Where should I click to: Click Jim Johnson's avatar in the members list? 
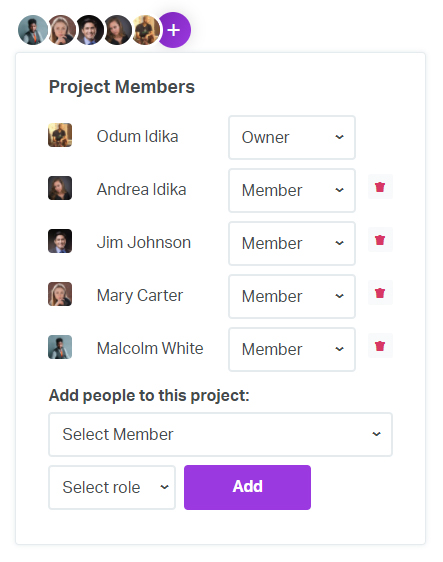60,241
